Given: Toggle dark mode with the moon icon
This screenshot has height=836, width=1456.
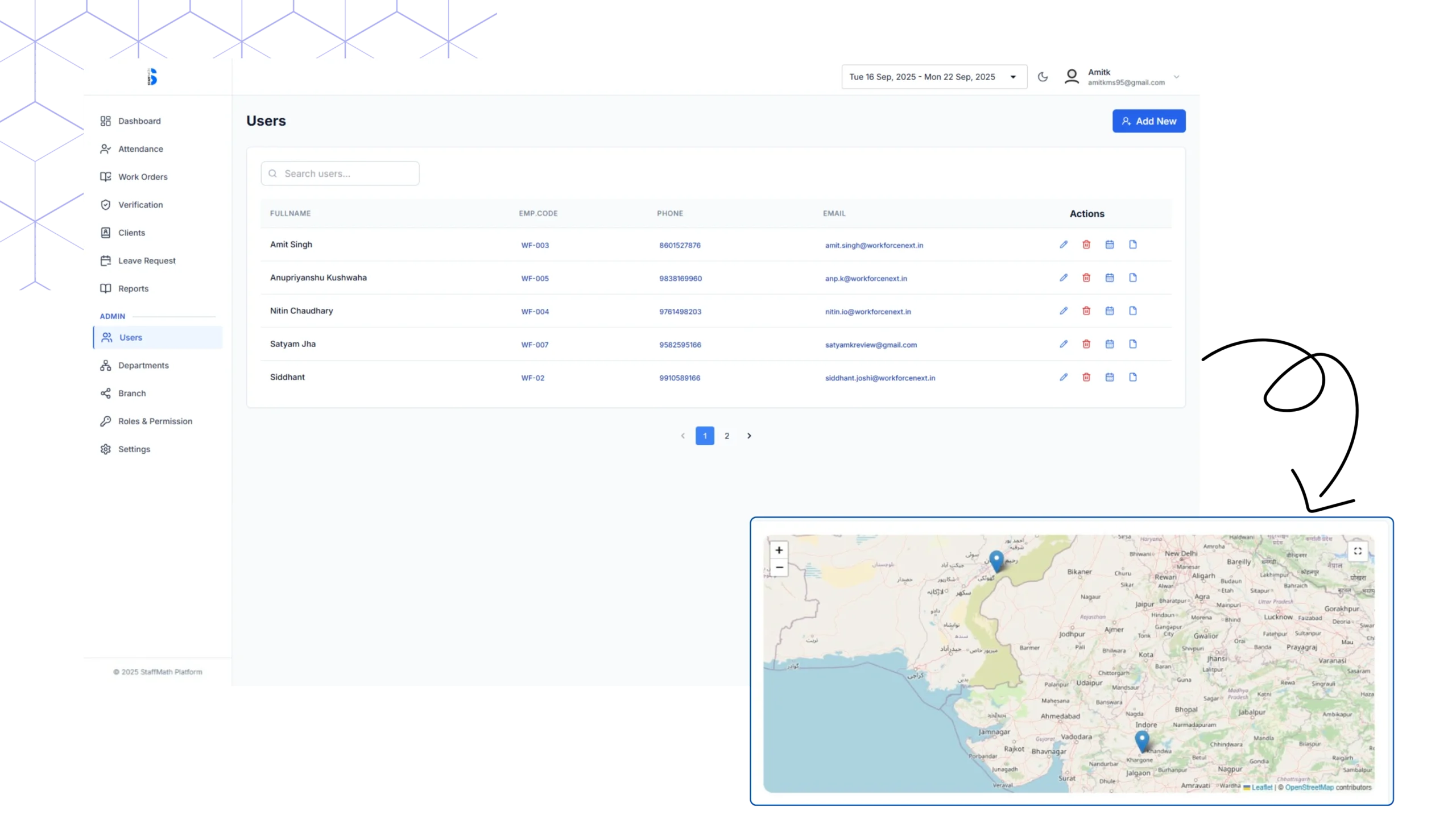Looking at the screenshot, I should (x=1043, y=77).
